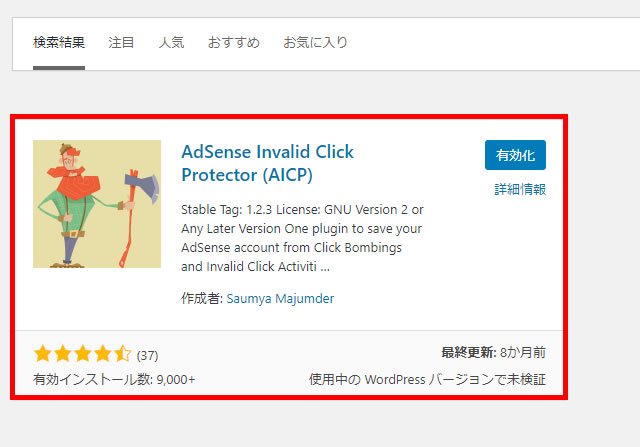This screenshot has height=447, width=640.
Task: Click the third gold rating star
Action: point(82,354)
